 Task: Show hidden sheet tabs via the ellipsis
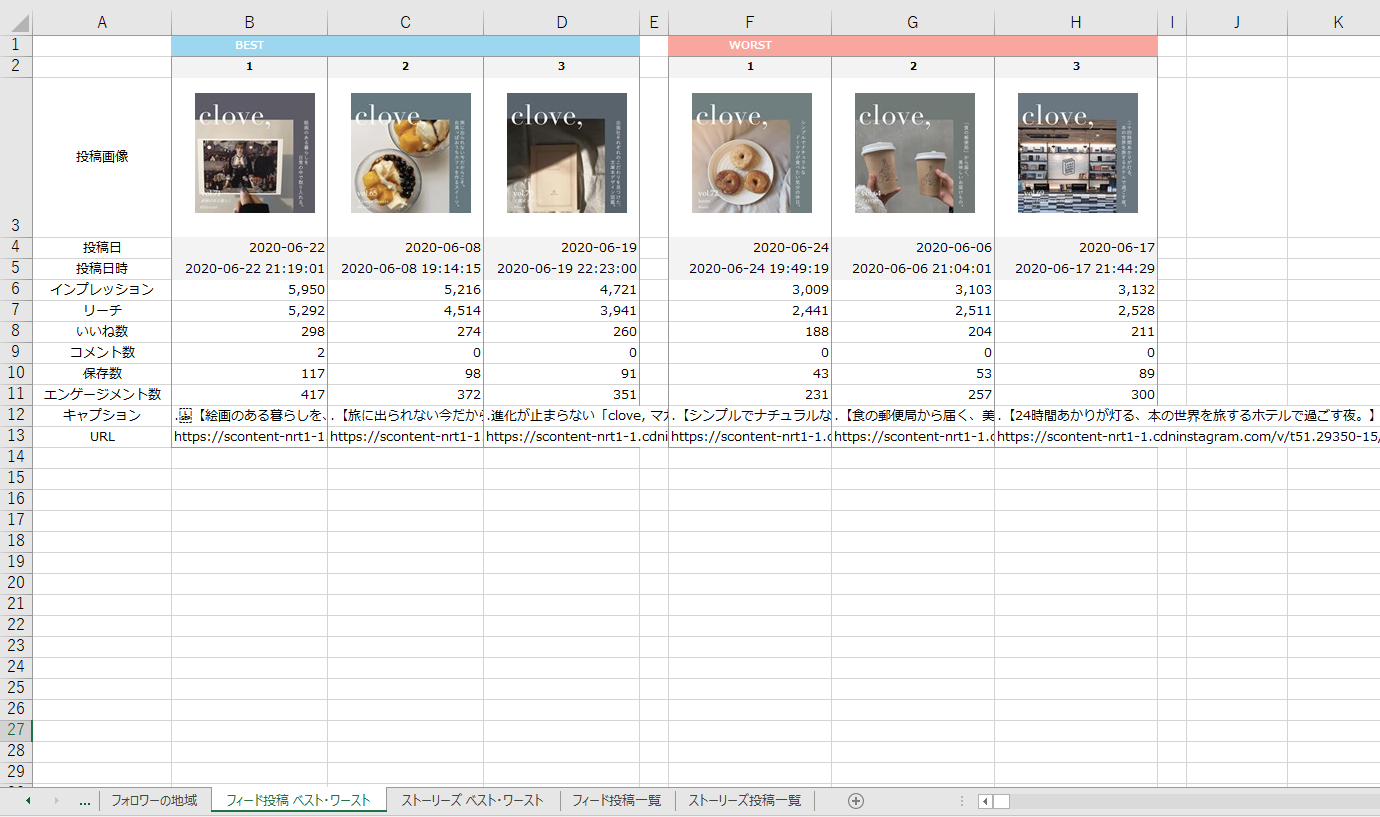85,800
